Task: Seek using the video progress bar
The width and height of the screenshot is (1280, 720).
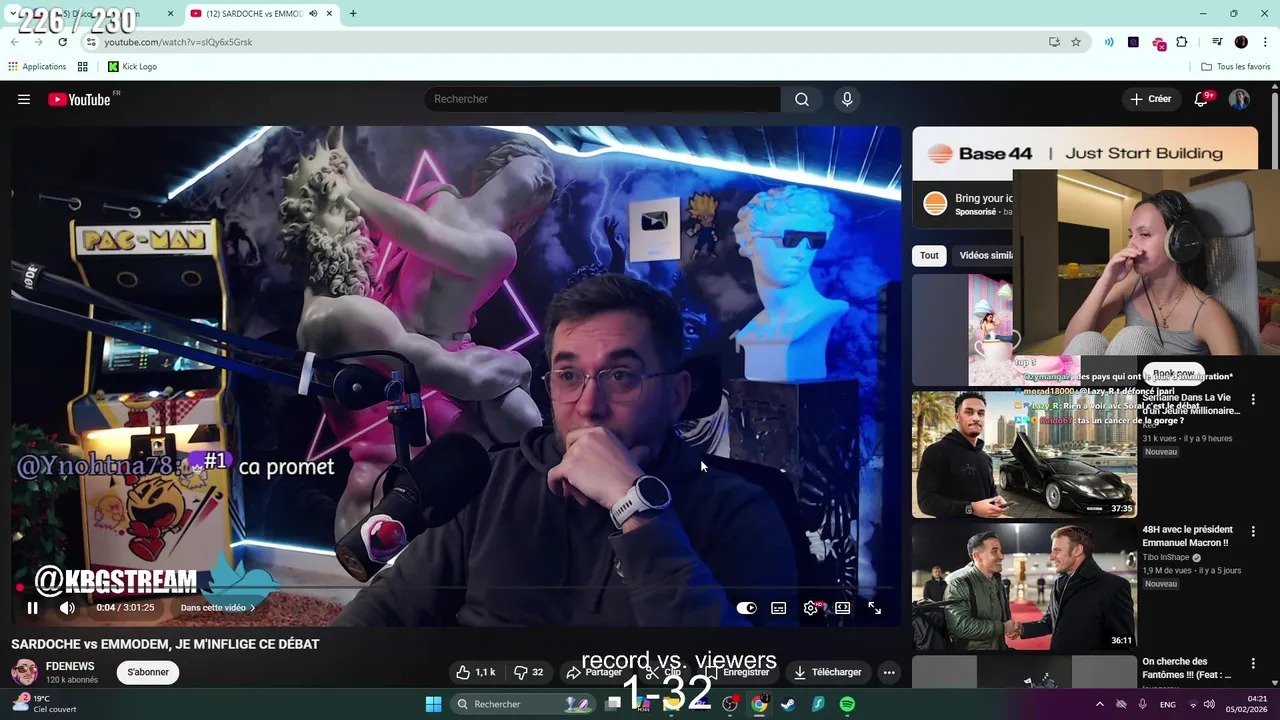Action: point(455,588)
